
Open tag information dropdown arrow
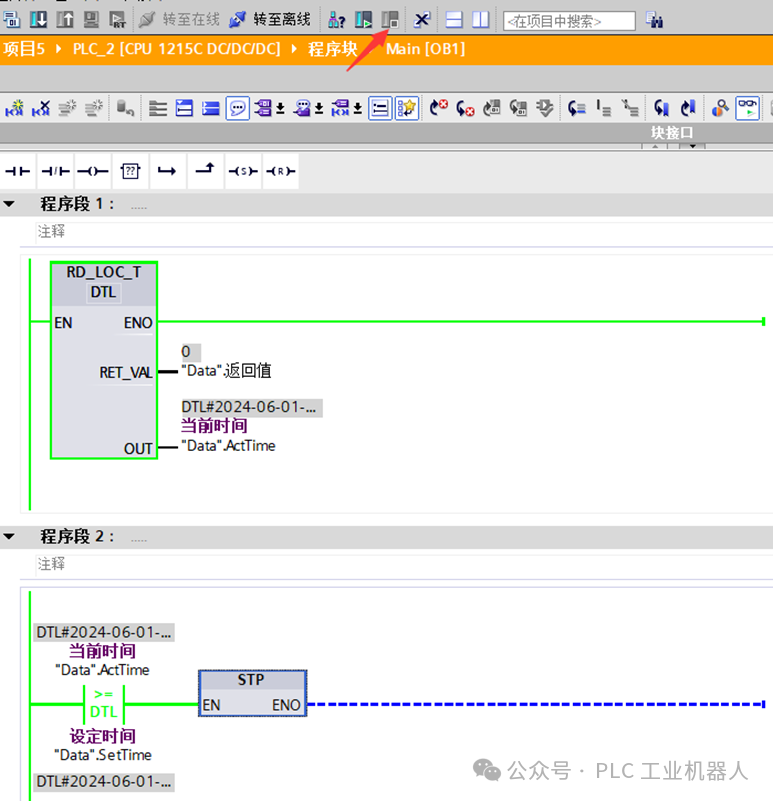pos(319,109)
